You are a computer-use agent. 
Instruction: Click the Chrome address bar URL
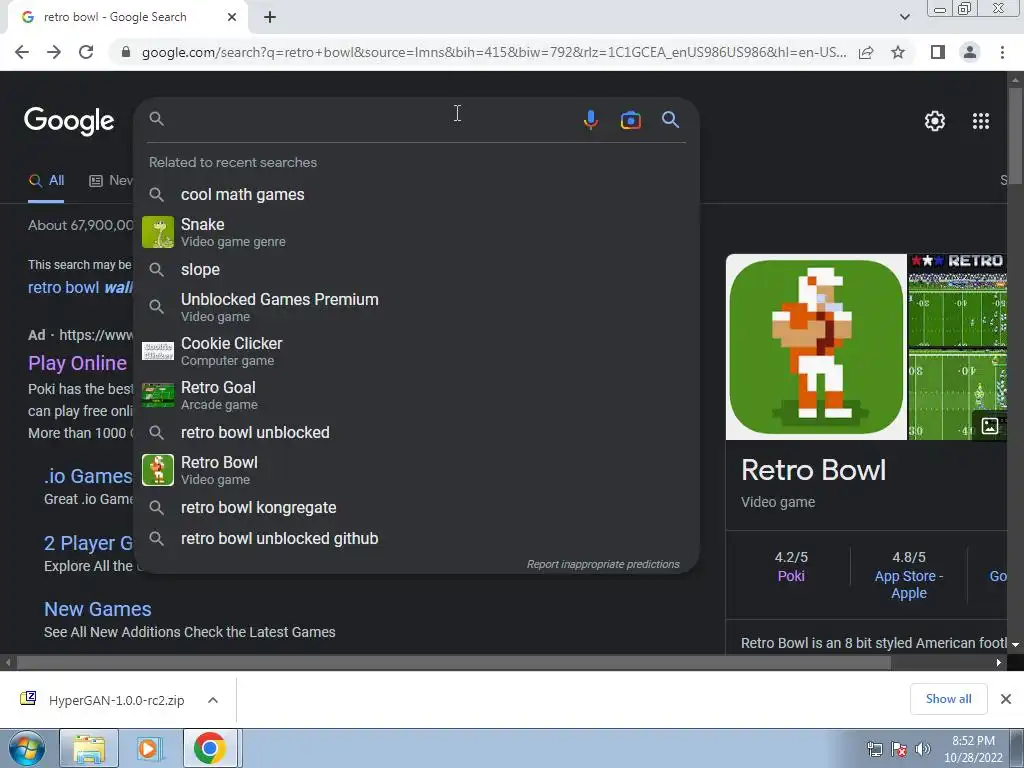click(x=494, y=52)
